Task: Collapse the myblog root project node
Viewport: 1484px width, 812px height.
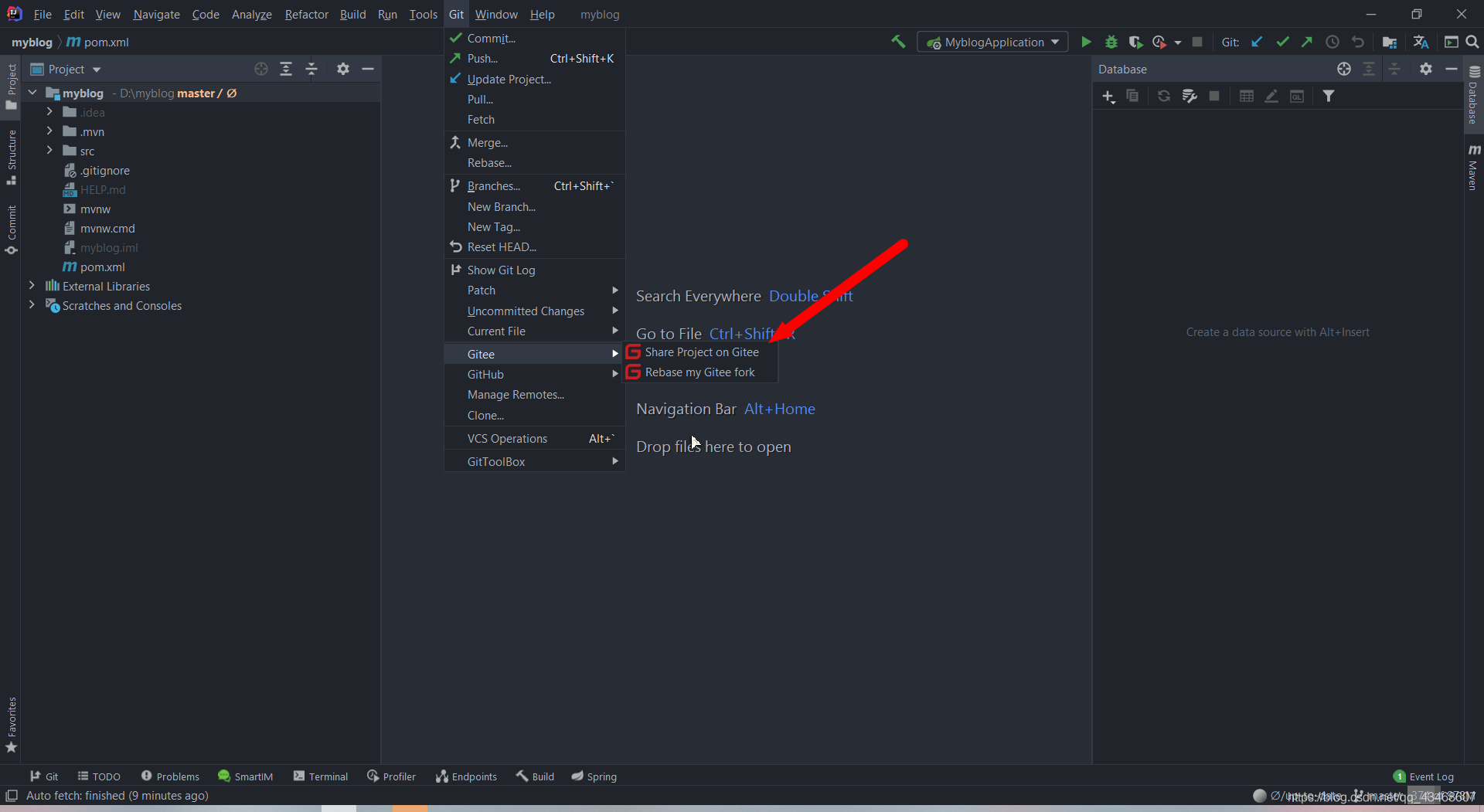Action: (32, 93)
